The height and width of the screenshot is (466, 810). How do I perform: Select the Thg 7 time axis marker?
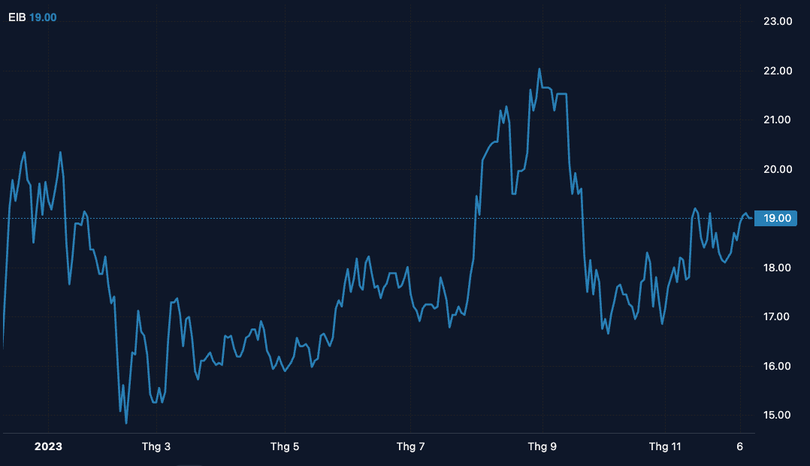tap(410, 446)
